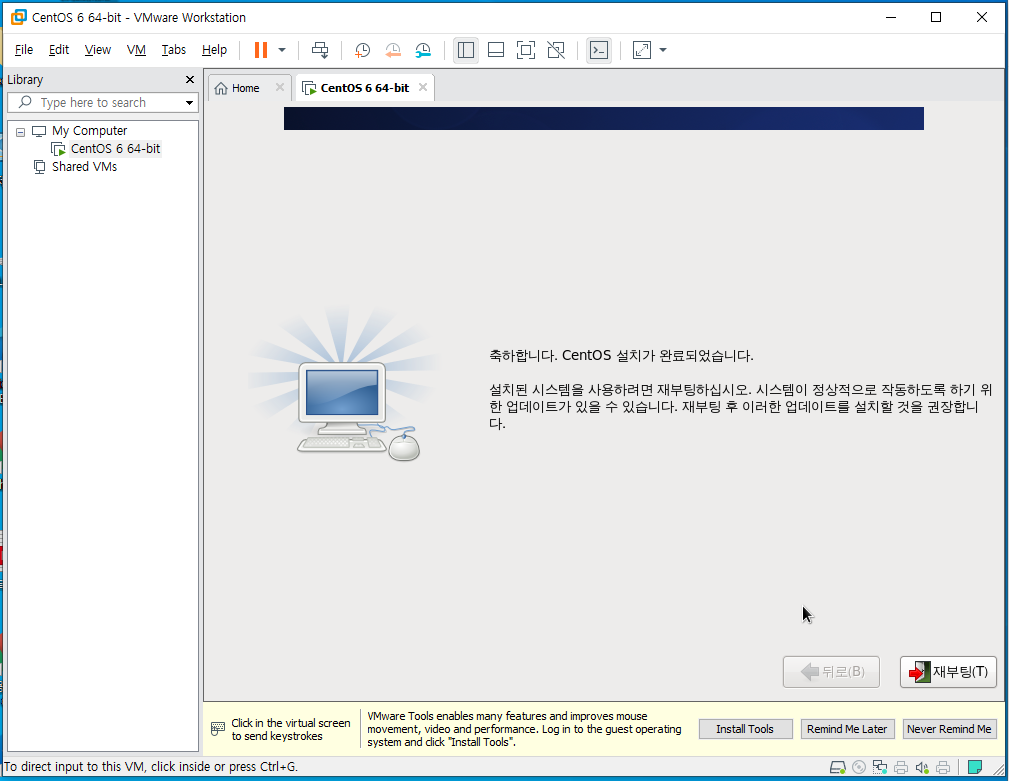The height and width of the screenshot is (781, 1009).
Task: Click the network adapter status icon
Action: click(880, 767)
